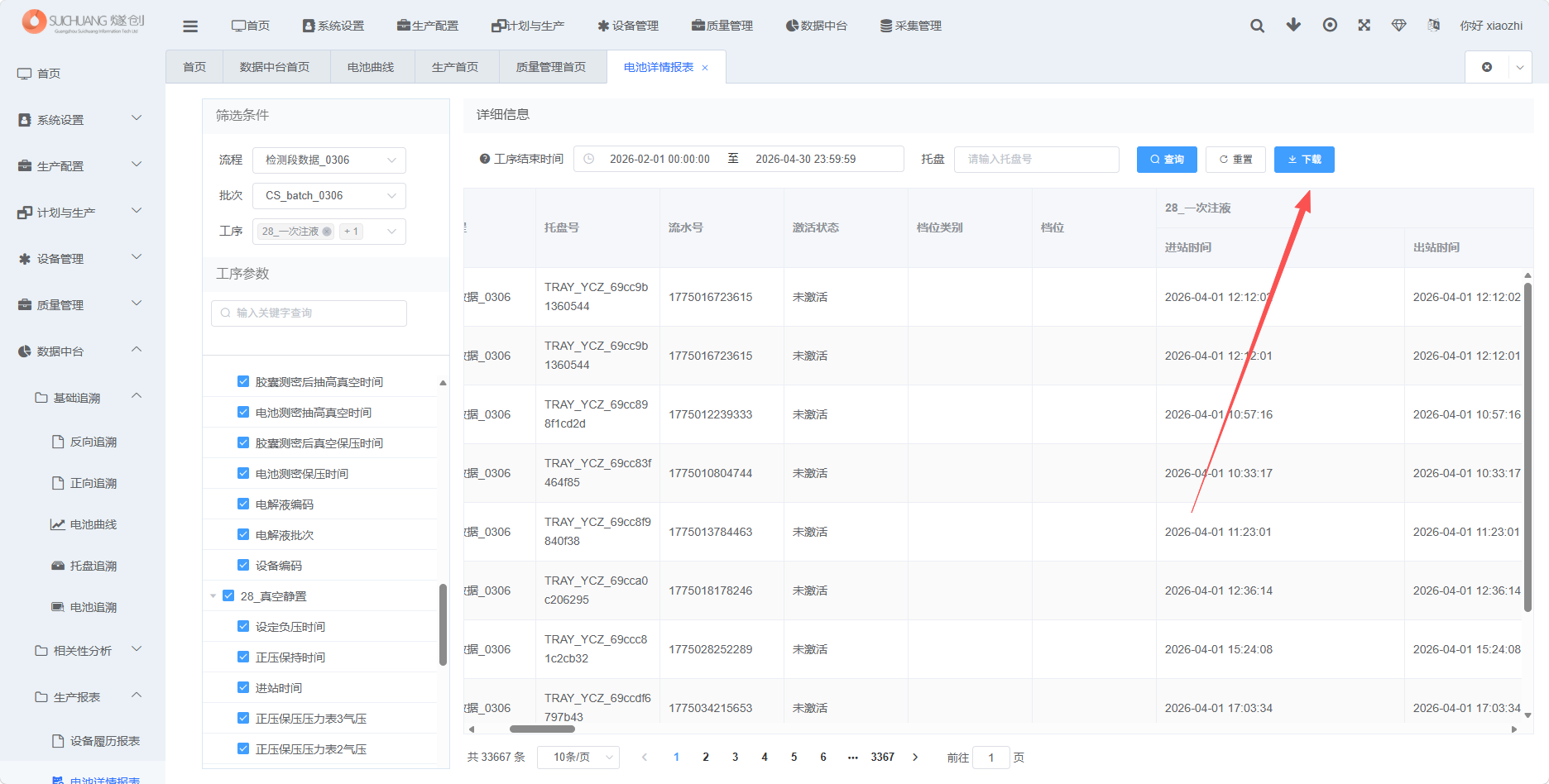Open 正向追溯 in sidebar

tap(94, 483)
